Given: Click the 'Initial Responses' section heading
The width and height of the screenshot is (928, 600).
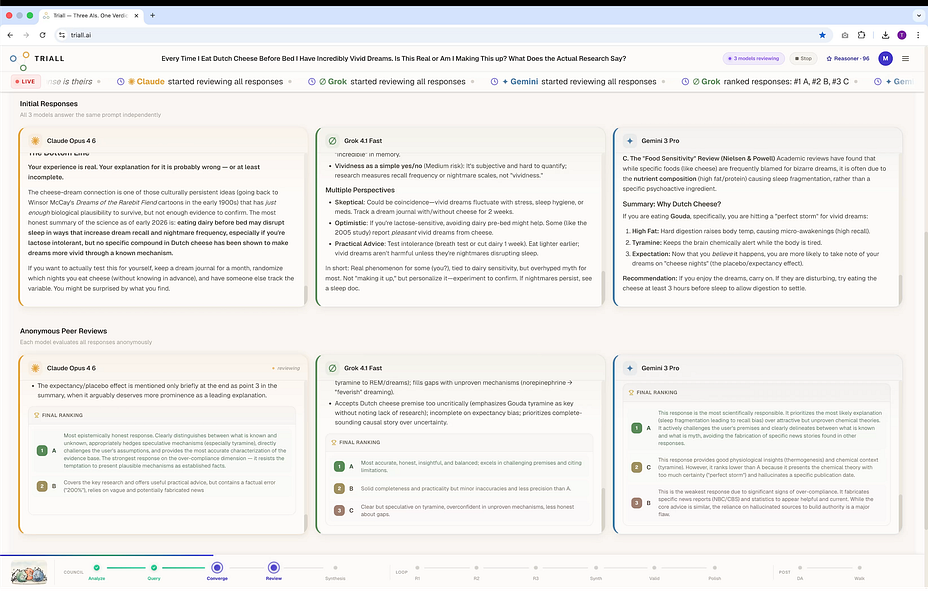Looking at the screenshot, I should (49, 104).
